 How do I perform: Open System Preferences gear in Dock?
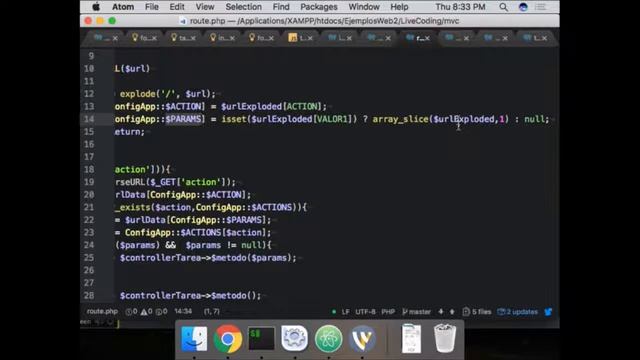295,339
